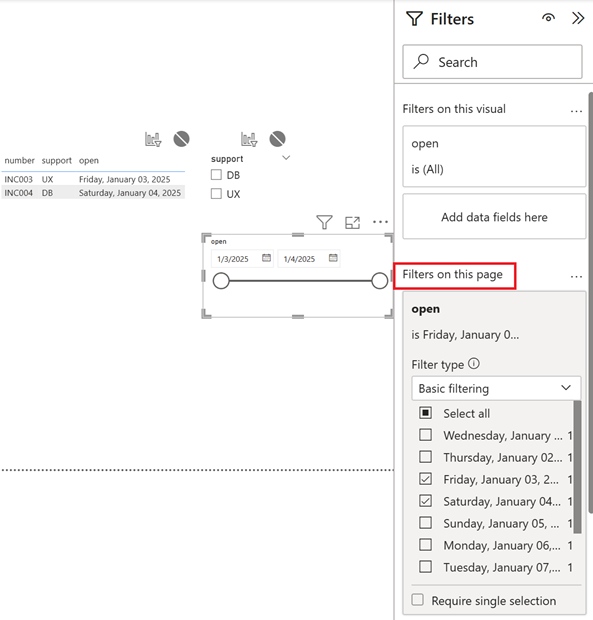Click the Filters on this page heading
Screen dimensions: 593x620
(452, 274)
